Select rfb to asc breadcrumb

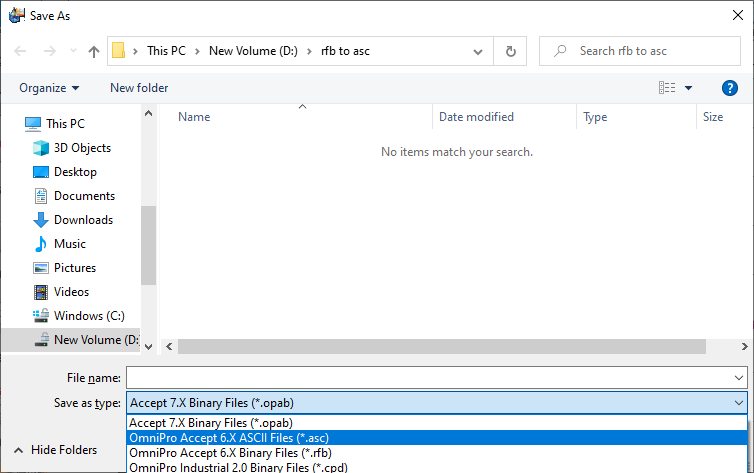point(345,51)
